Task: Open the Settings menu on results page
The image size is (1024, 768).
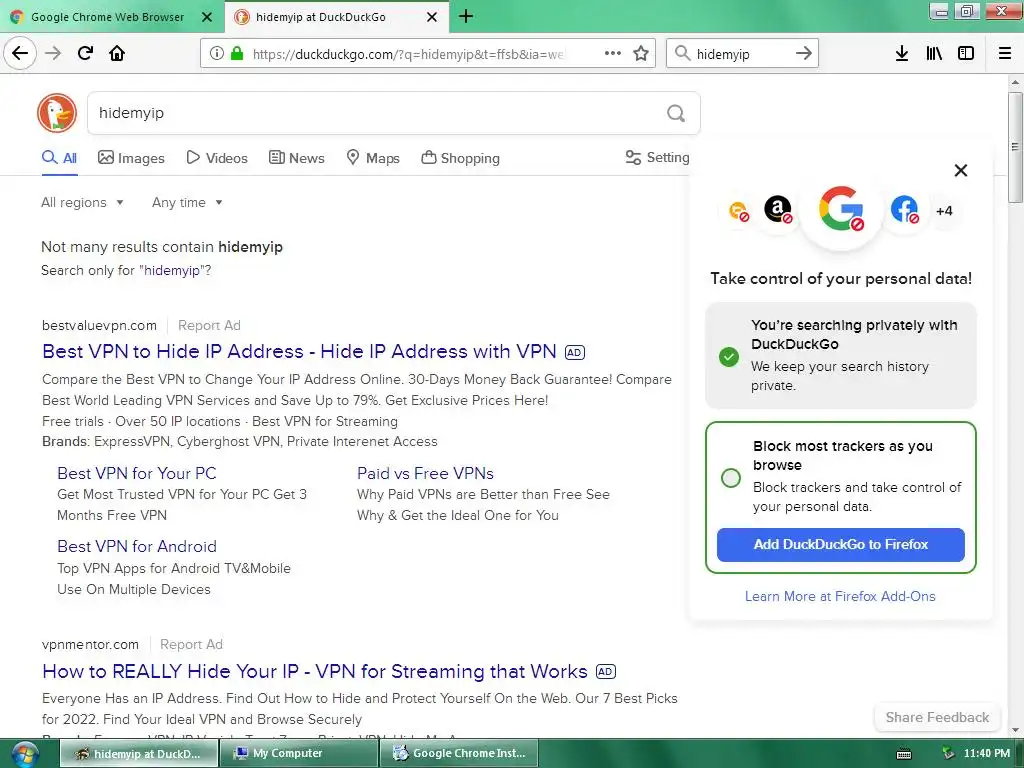Action: coord(657,157)
